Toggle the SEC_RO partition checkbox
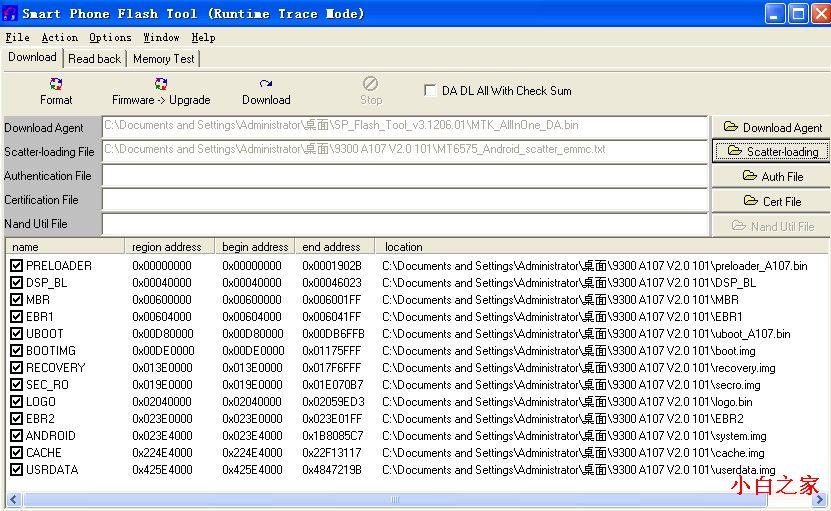Screen dimensions: 831x511 tap(16, 384)
